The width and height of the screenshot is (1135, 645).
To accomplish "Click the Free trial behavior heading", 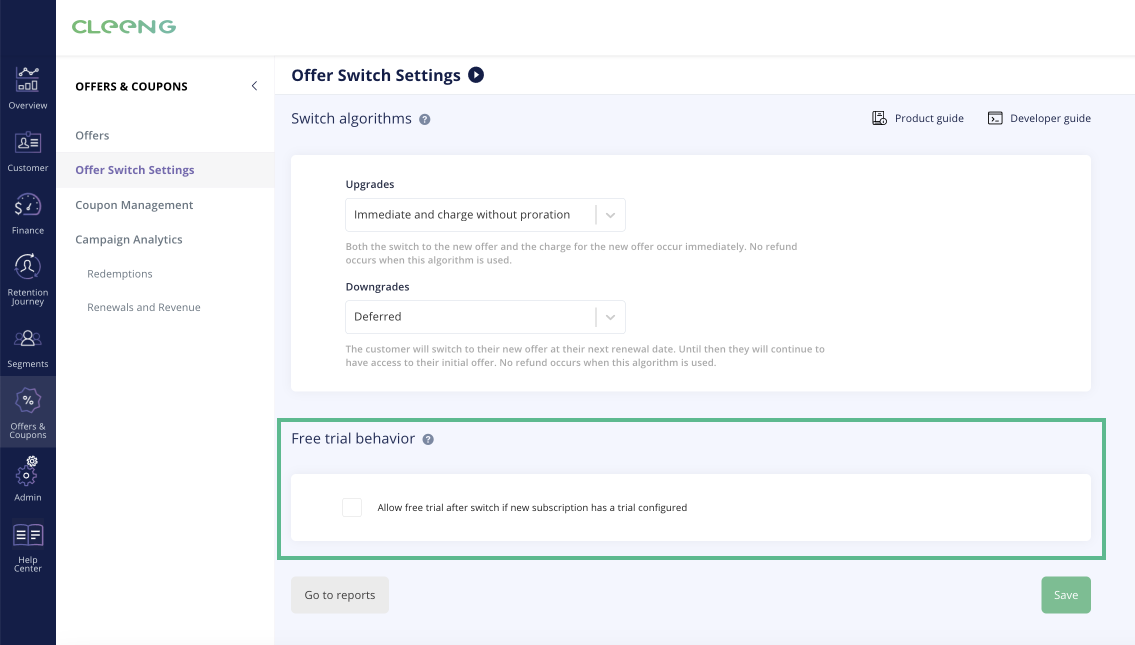I will tap(353, 439).
